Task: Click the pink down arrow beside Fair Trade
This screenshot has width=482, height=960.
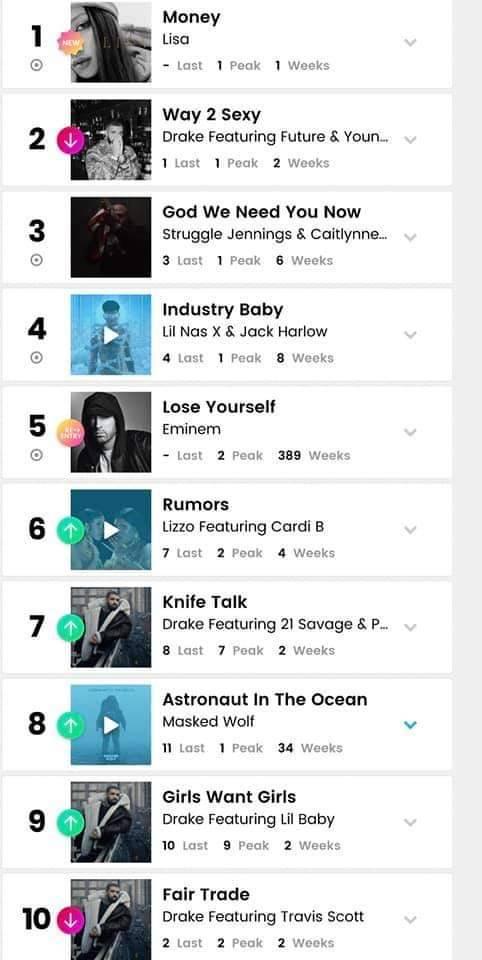Action: (70, 920)
